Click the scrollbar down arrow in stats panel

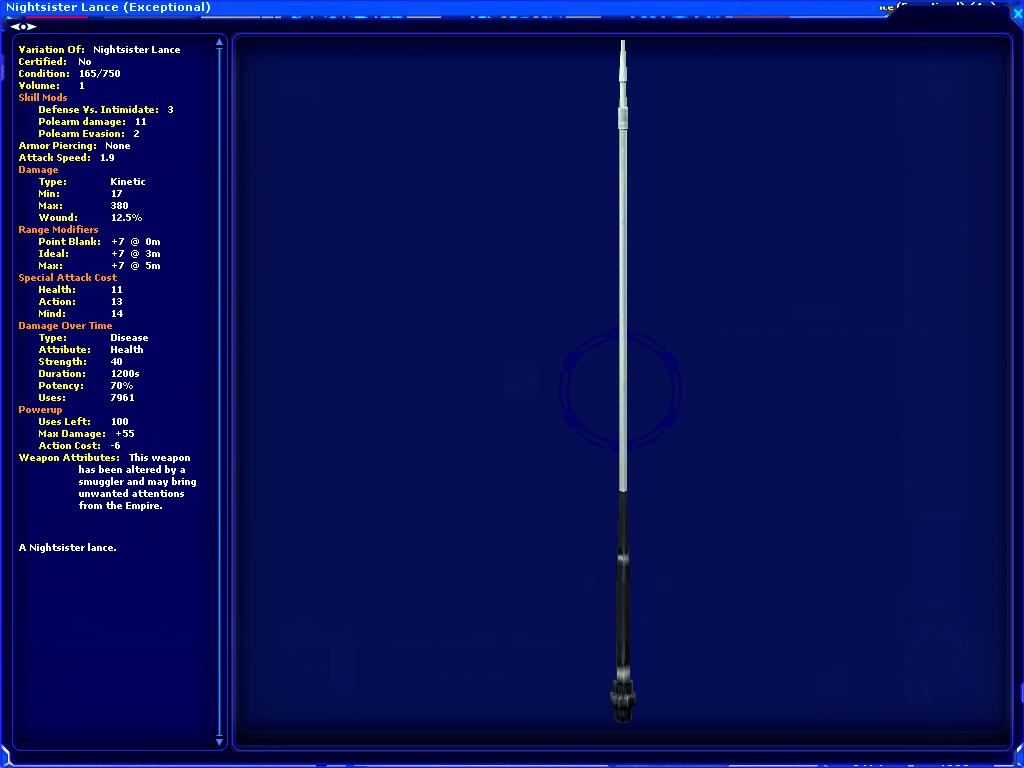point(219,741)
